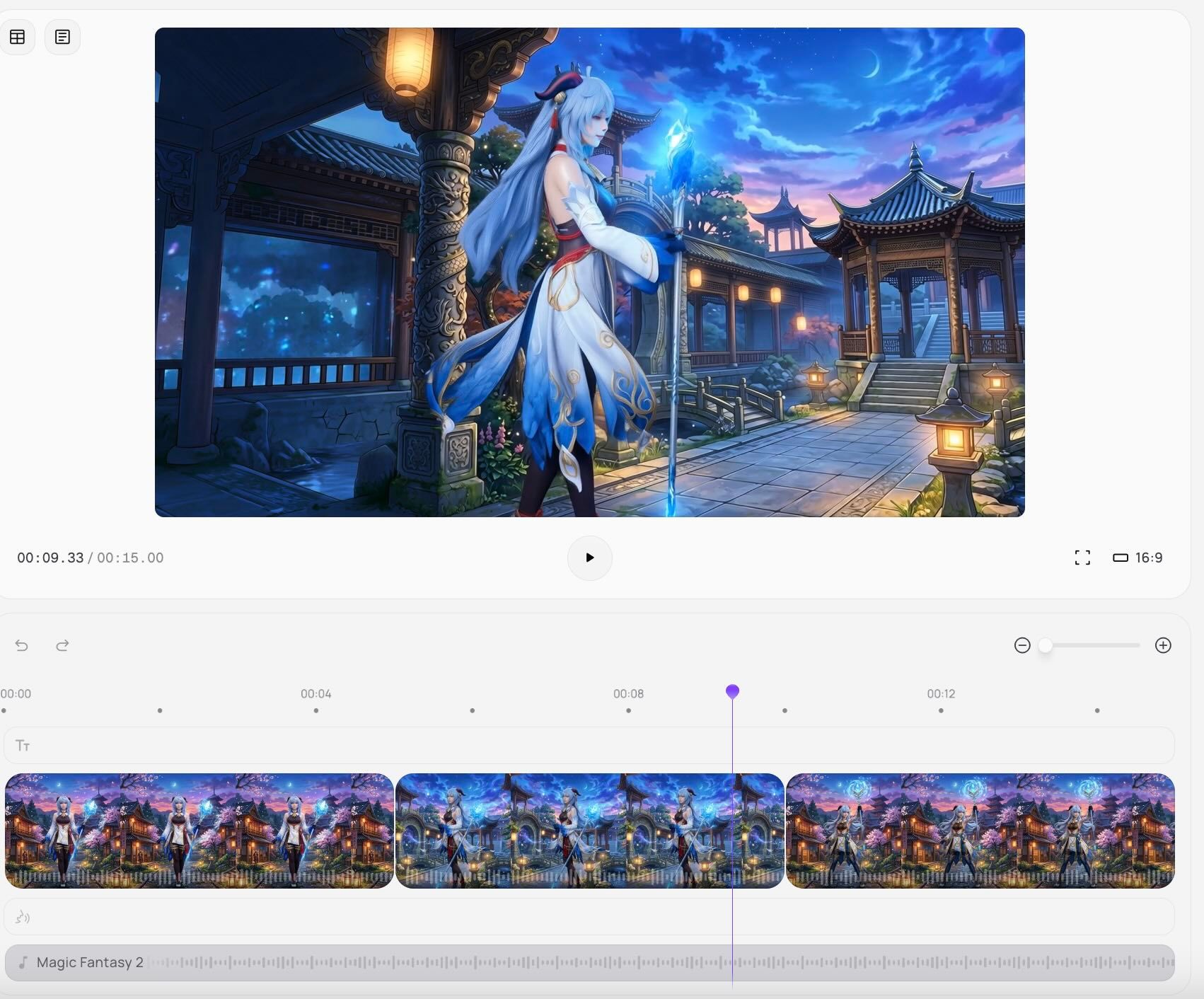Open the storyboard grid view icon
The width and height of the screenshot is (1204, 999).
(17, 37)
